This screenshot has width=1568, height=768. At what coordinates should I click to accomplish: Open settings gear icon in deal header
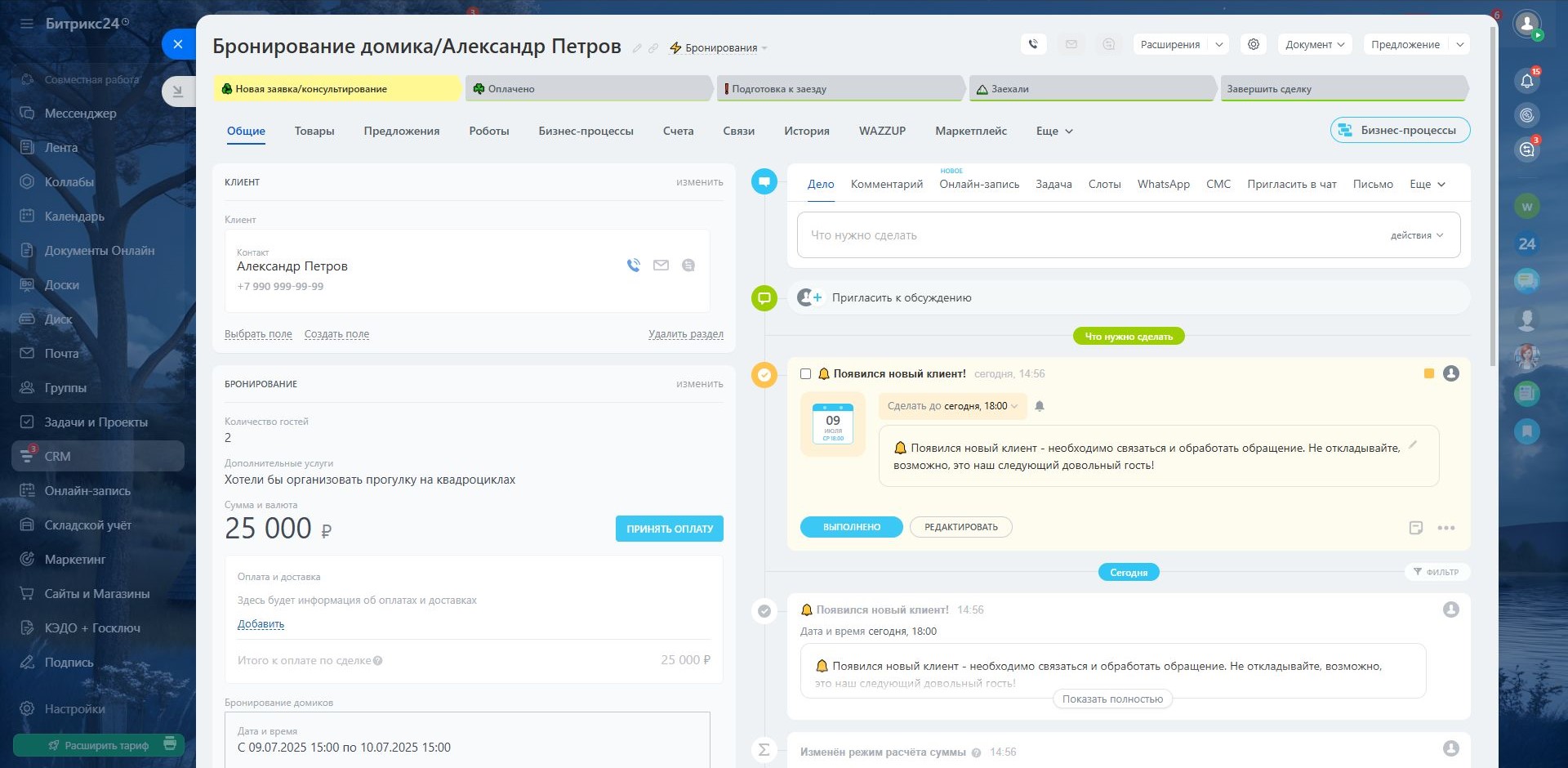[1253, 44]
